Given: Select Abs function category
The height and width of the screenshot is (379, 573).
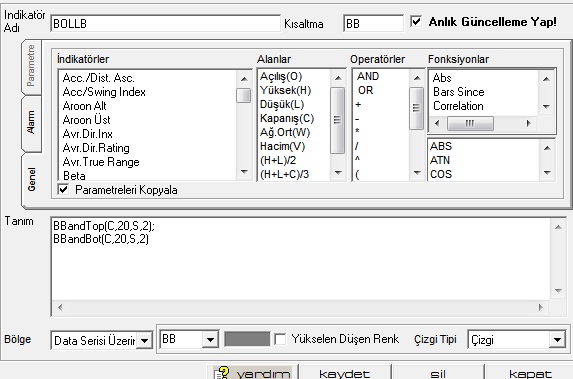Looking at the screenshot, I should (x=442, y=78).
